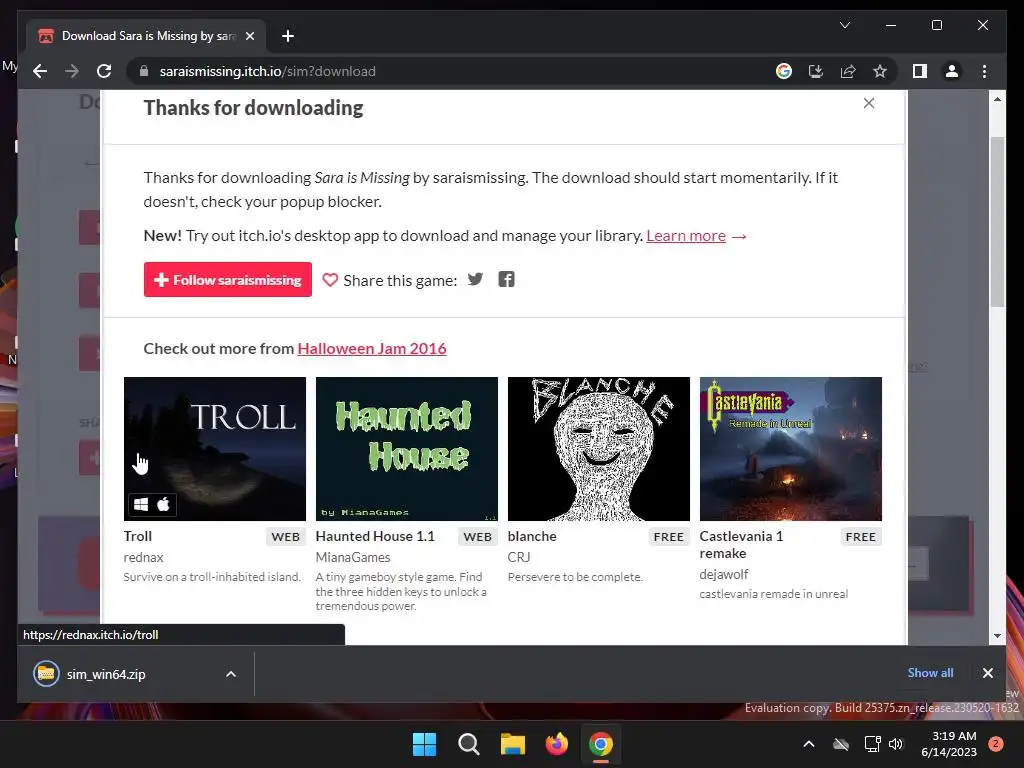Screen dimensions: 1024x768
Task: Open the taskbar clock and date
Action: pos(949,744)
